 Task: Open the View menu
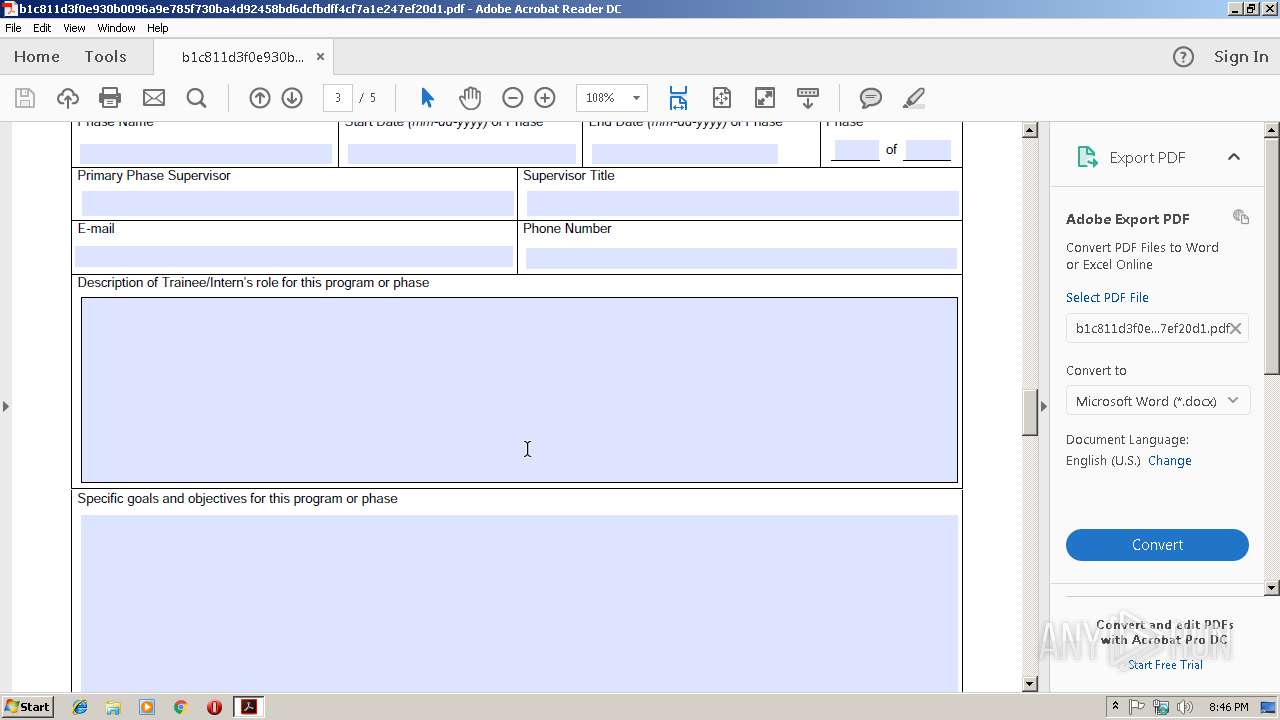[74, 28]
